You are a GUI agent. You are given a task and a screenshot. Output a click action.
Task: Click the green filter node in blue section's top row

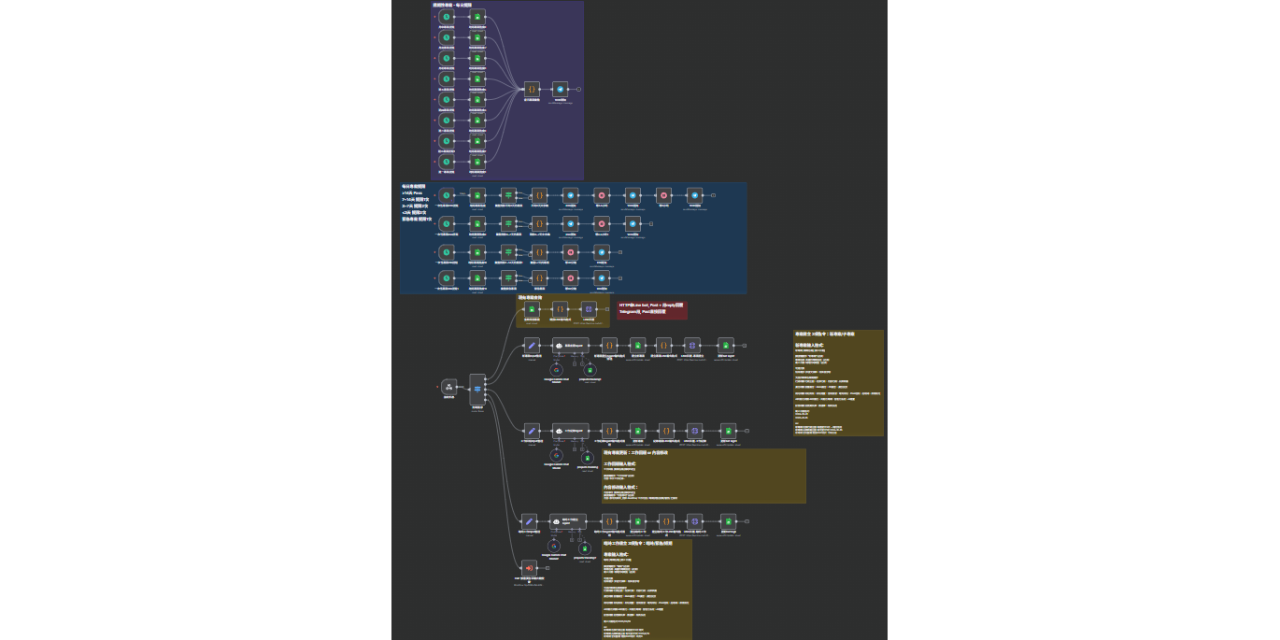[x=508, y=196]
